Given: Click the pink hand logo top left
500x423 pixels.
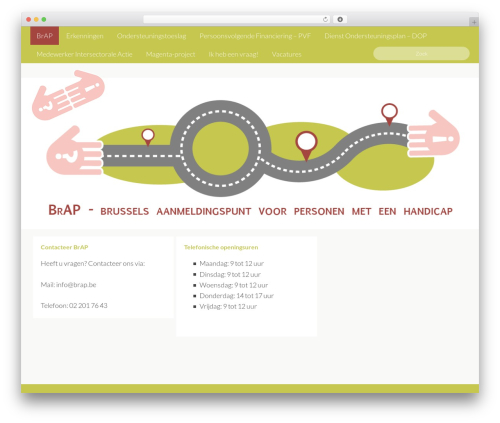Looking at the screenshot, I should click(68, 95).
